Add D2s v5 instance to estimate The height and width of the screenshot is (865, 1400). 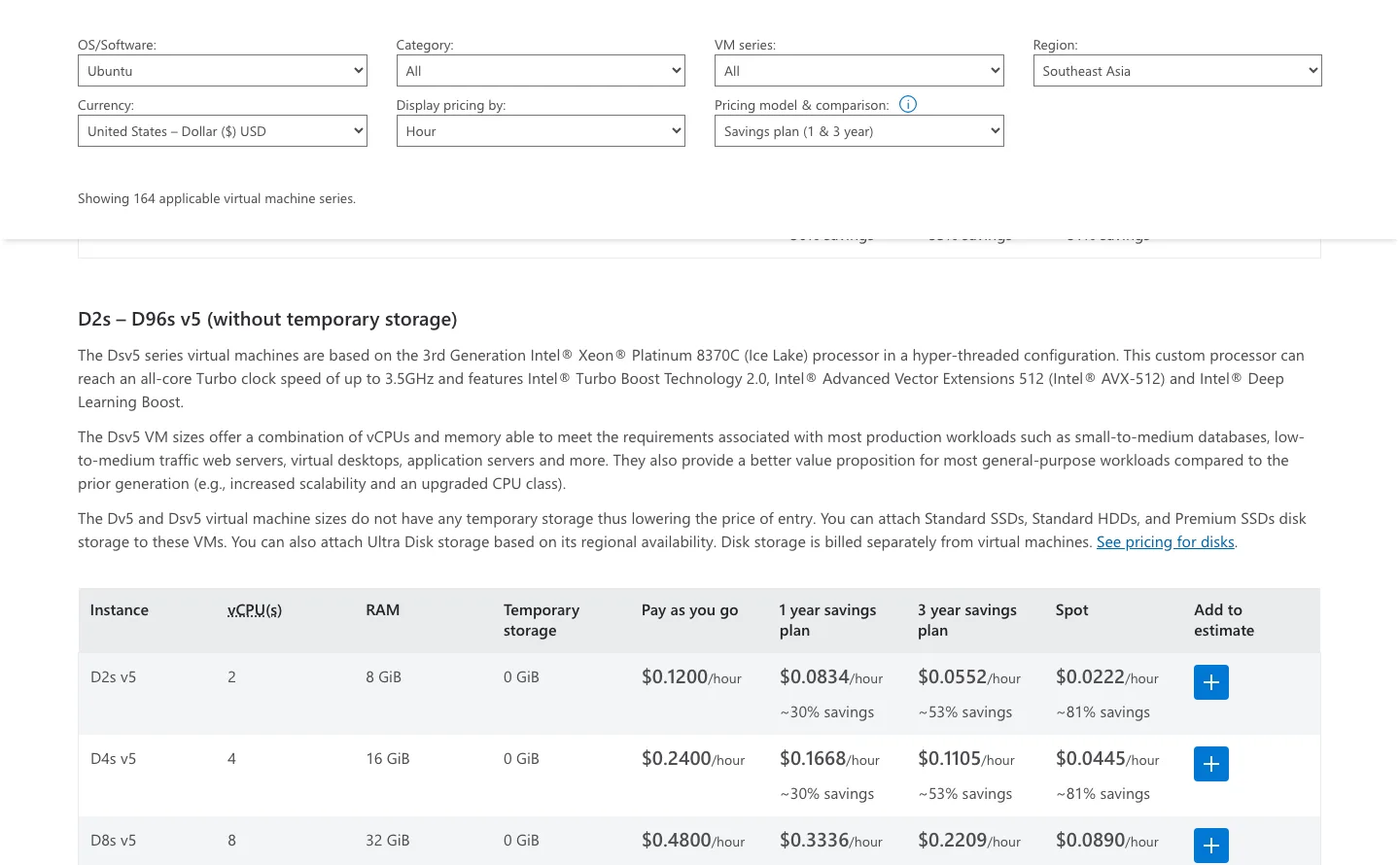(1210, 682)
